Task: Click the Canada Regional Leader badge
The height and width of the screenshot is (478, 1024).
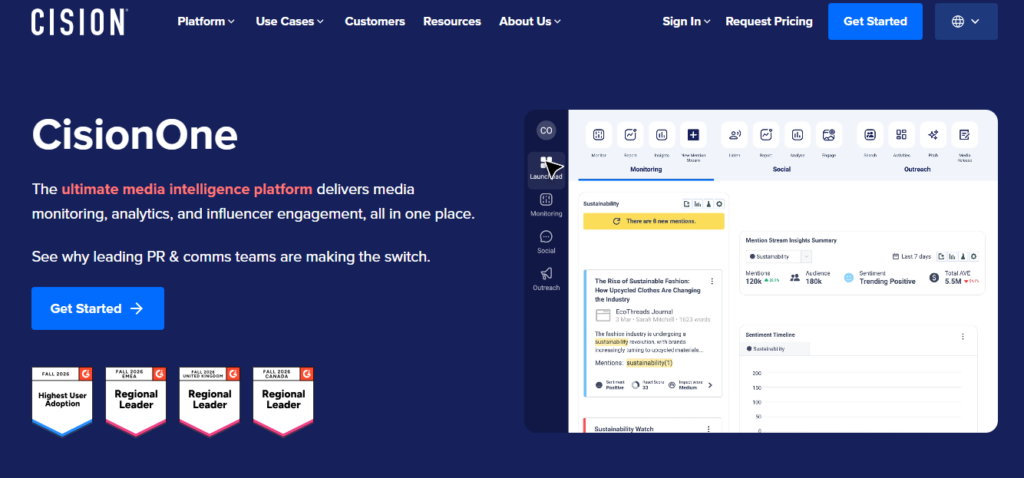Action: click(283, 401)
